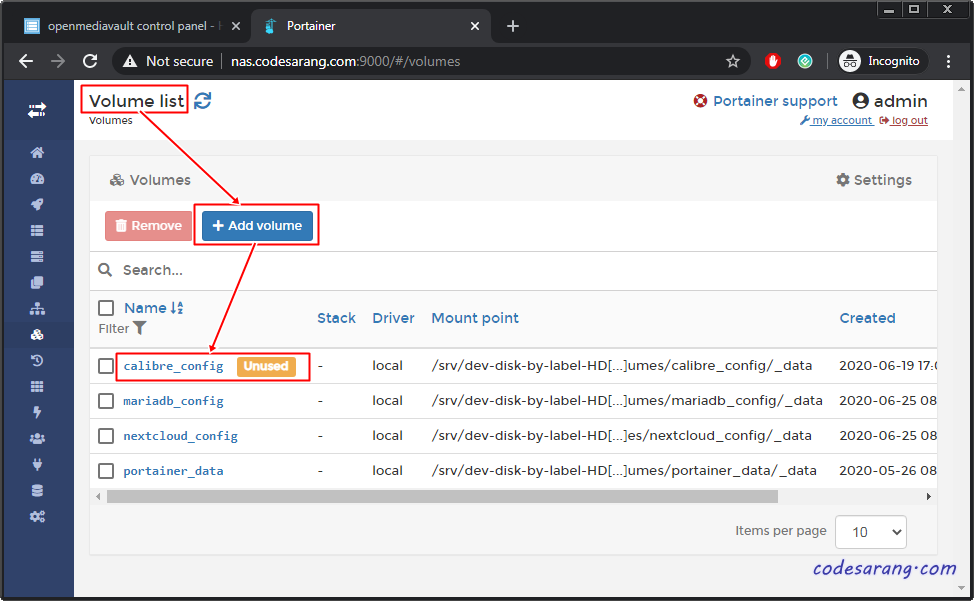This screenshot has width=974, height=601.
Task: Click the green extension icon
Action: pyautogui.click(x=805, y=61)
